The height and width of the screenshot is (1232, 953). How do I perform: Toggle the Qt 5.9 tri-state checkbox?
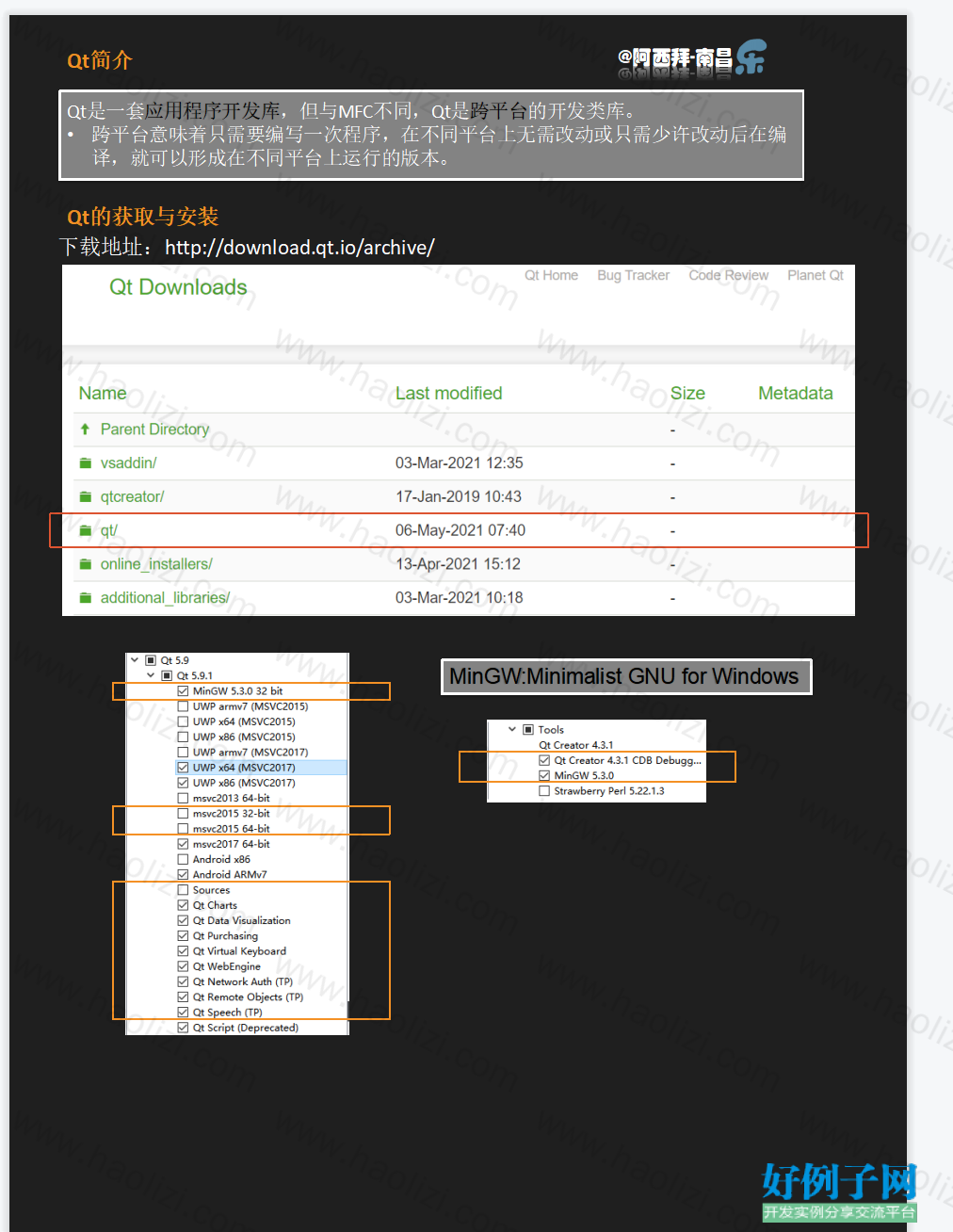pos(151,660)
